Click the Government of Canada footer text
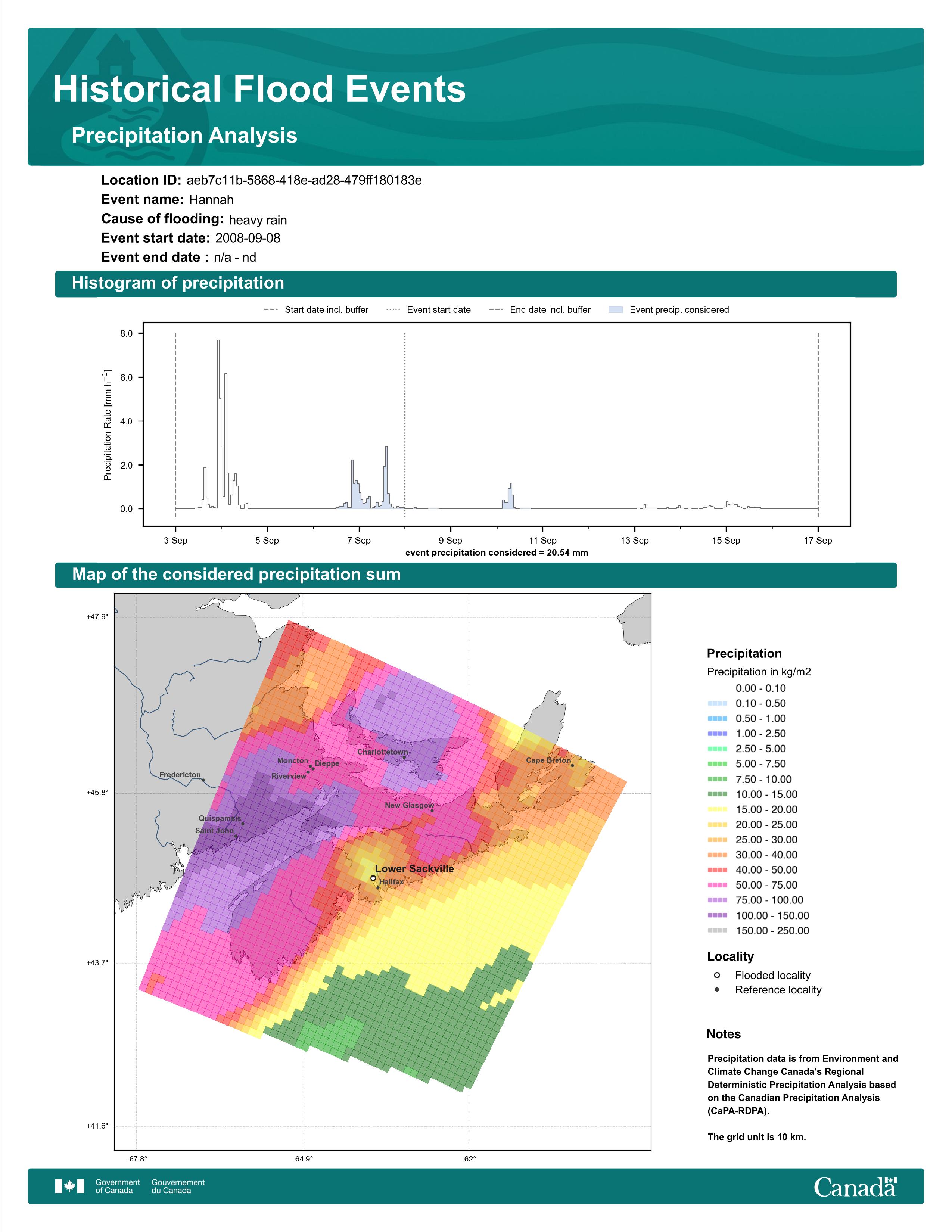This screenshot has width=952, height=1232. [x=117, y=1186]
